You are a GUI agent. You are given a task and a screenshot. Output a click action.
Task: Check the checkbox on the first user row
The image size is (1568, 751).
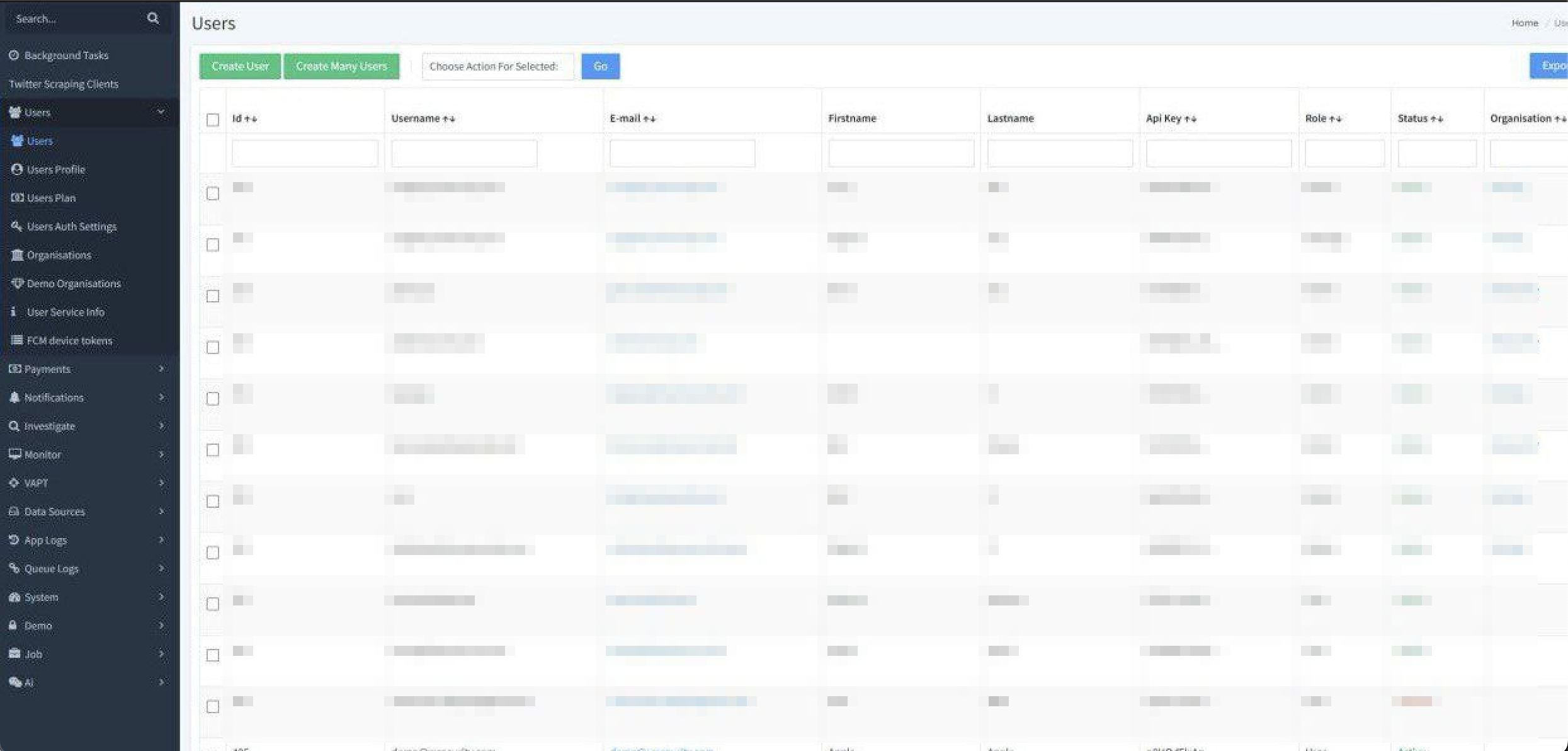coord(212,193)
